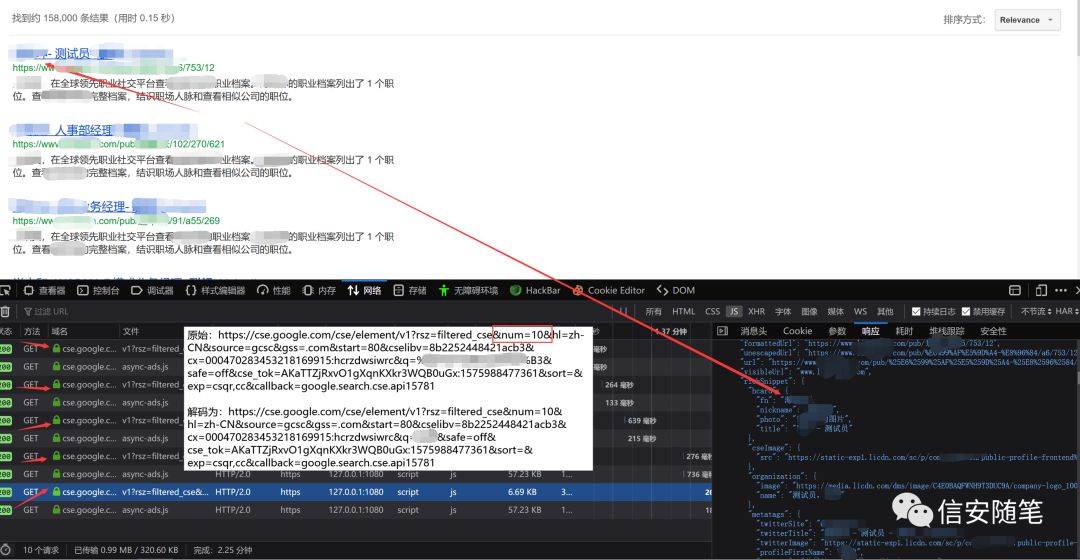
Task: Open the 耗时 timings tab
Action: pos(904,331)
